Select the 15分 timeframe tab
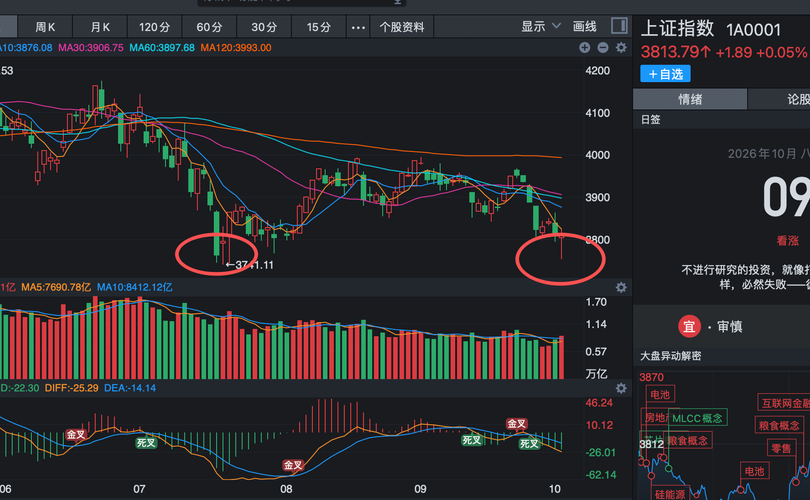 coord(319,27)
